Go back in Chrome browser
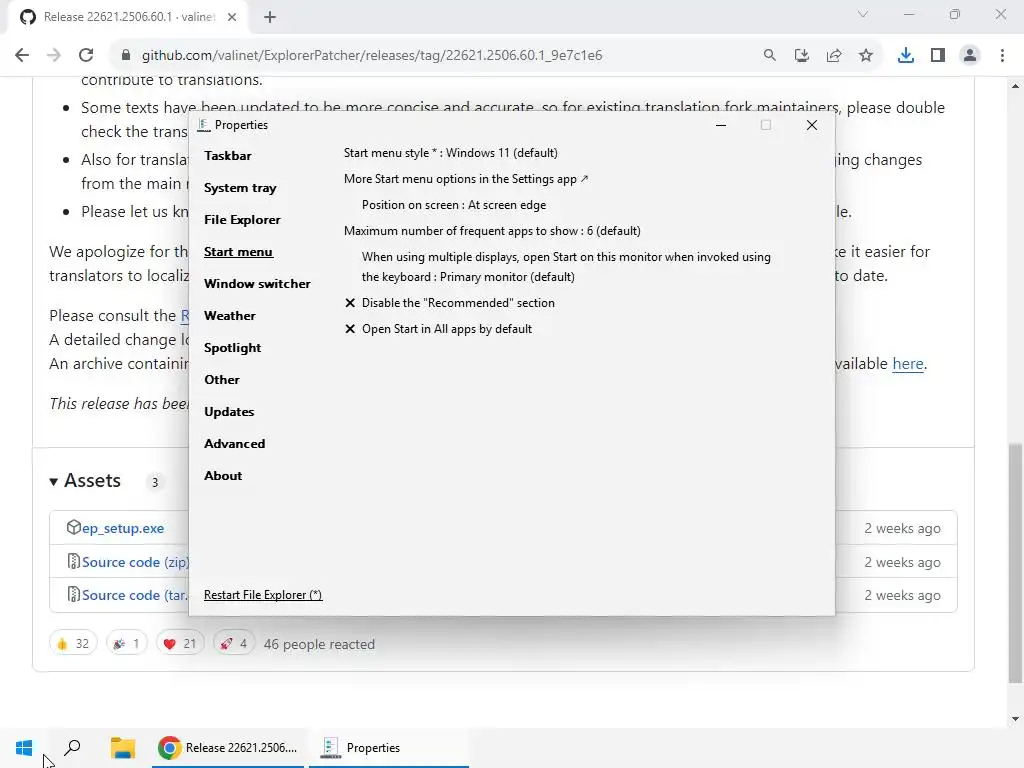The image size is (1024, 768). pyautogui.click(x=22, y=55)
